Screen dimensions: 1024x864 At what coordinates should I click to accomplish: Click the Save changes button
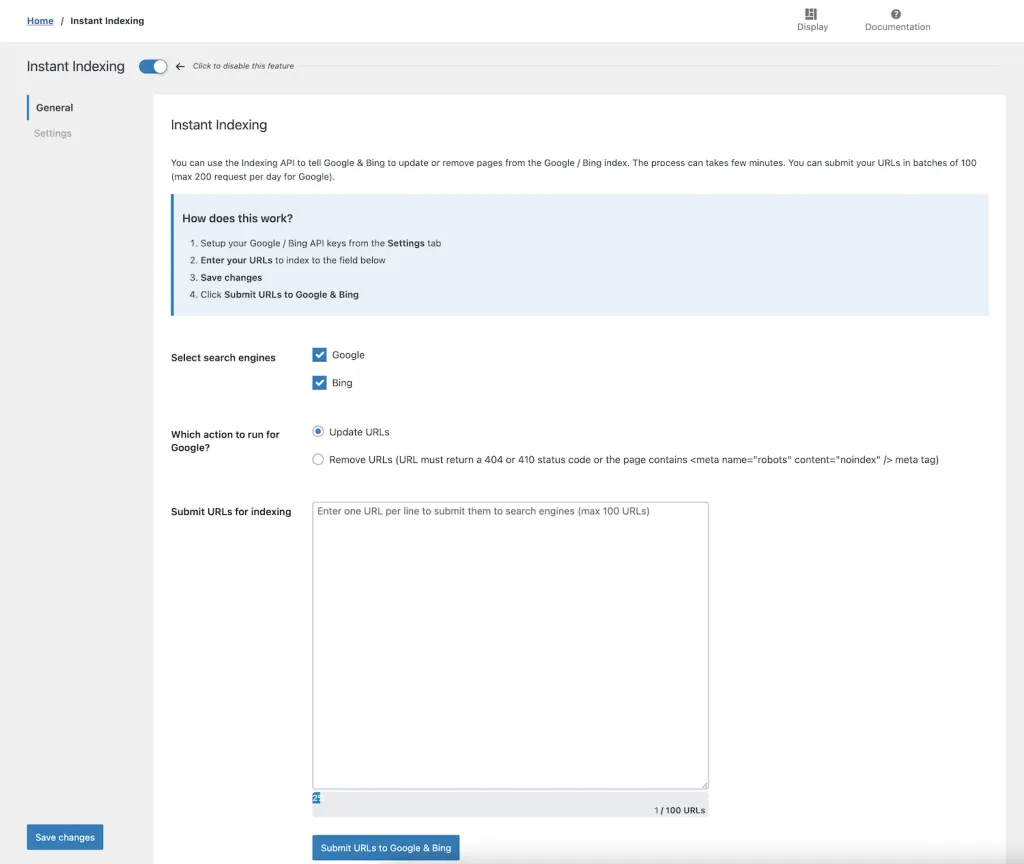pos(65,837)
